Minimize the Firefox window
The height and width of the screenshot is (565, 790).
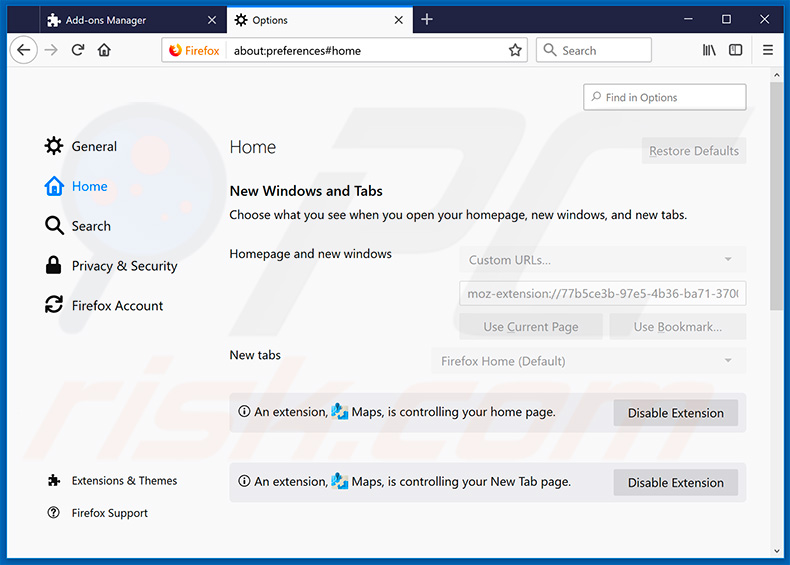[x=688, y=19]
